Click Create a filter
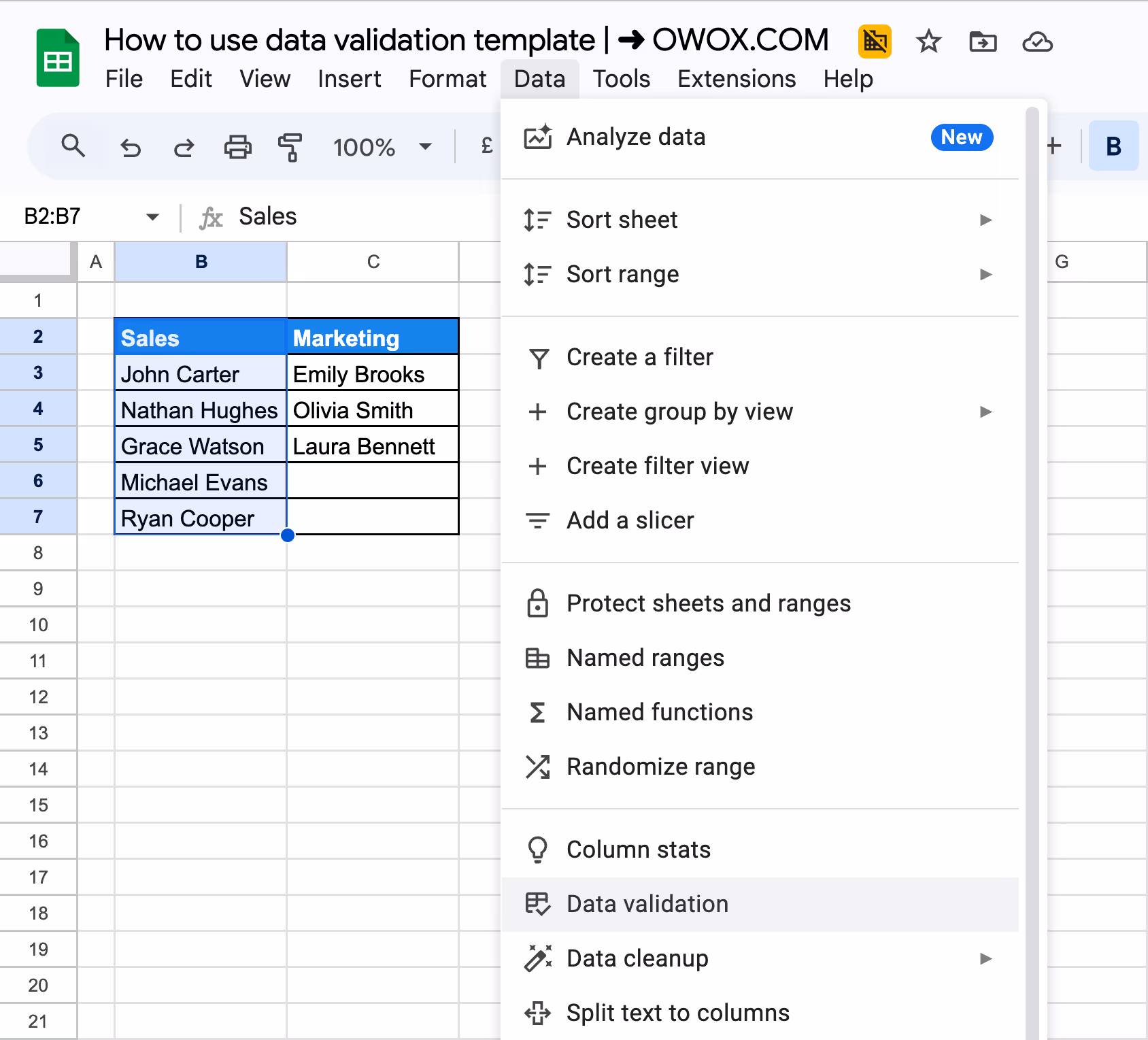This screenshot has width=1148, height=1040. 639,356
